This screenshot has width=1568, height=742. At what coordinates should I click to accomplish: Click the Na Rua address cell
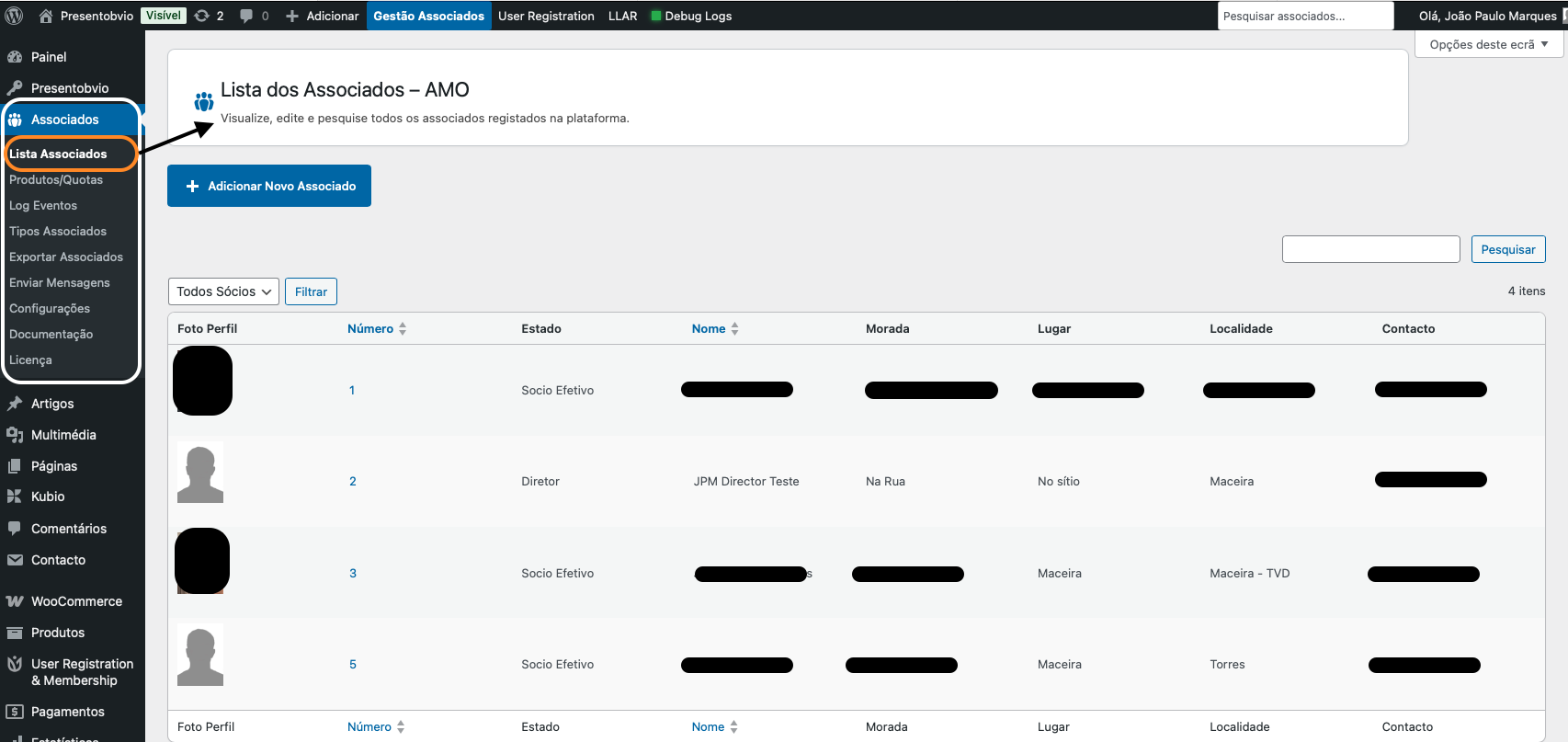[x=885, y=481]
